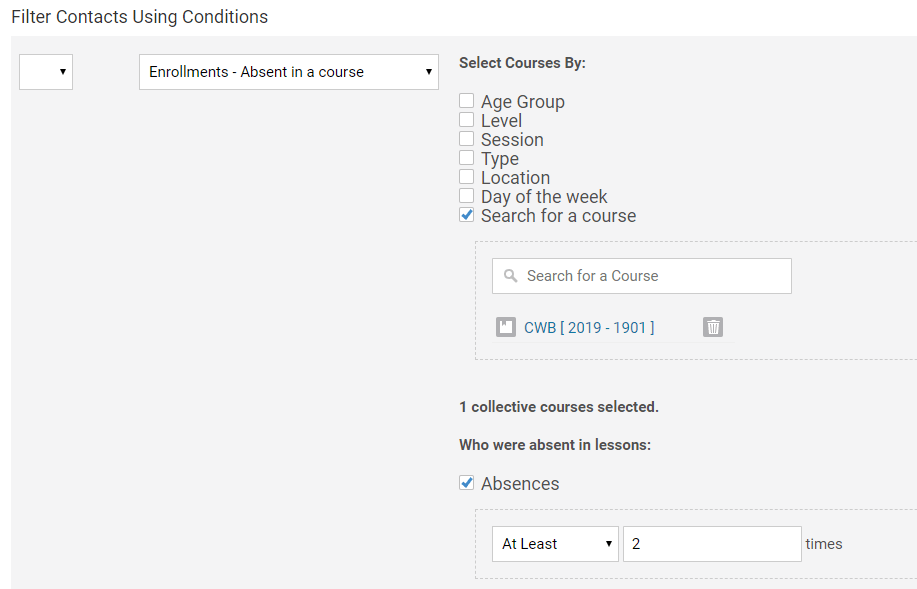This screenshot has width=917, height=589.
Task: Open the small empty dropdown on left
Action: click(x=46, y=72)
